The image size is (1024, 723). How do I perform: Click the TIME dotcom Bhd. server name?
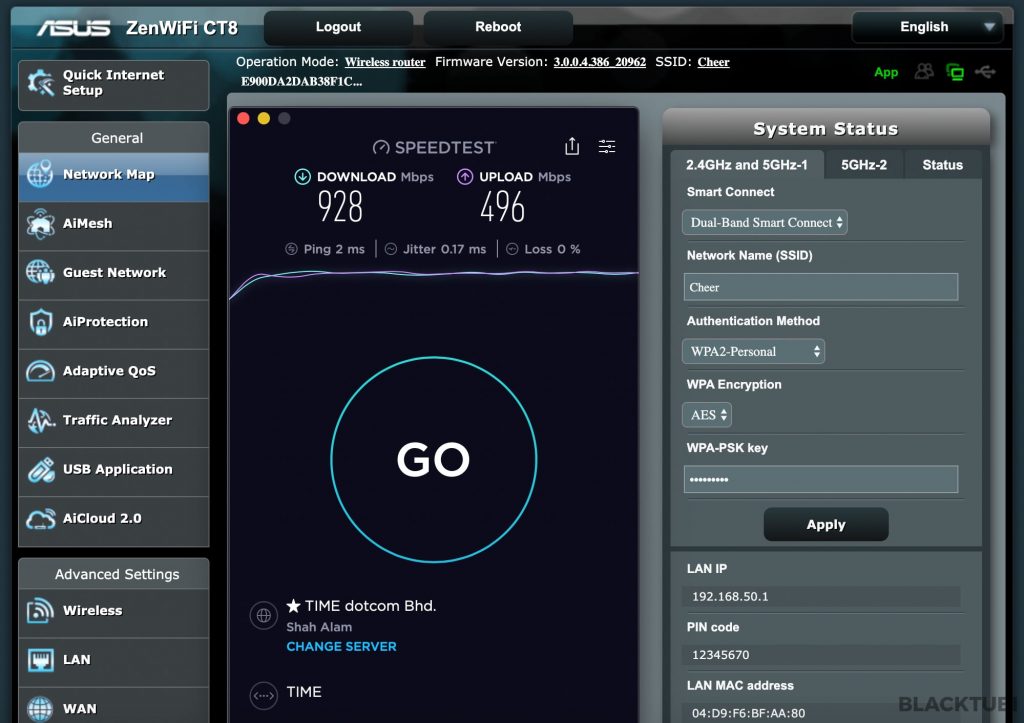(x=370, y=606)
